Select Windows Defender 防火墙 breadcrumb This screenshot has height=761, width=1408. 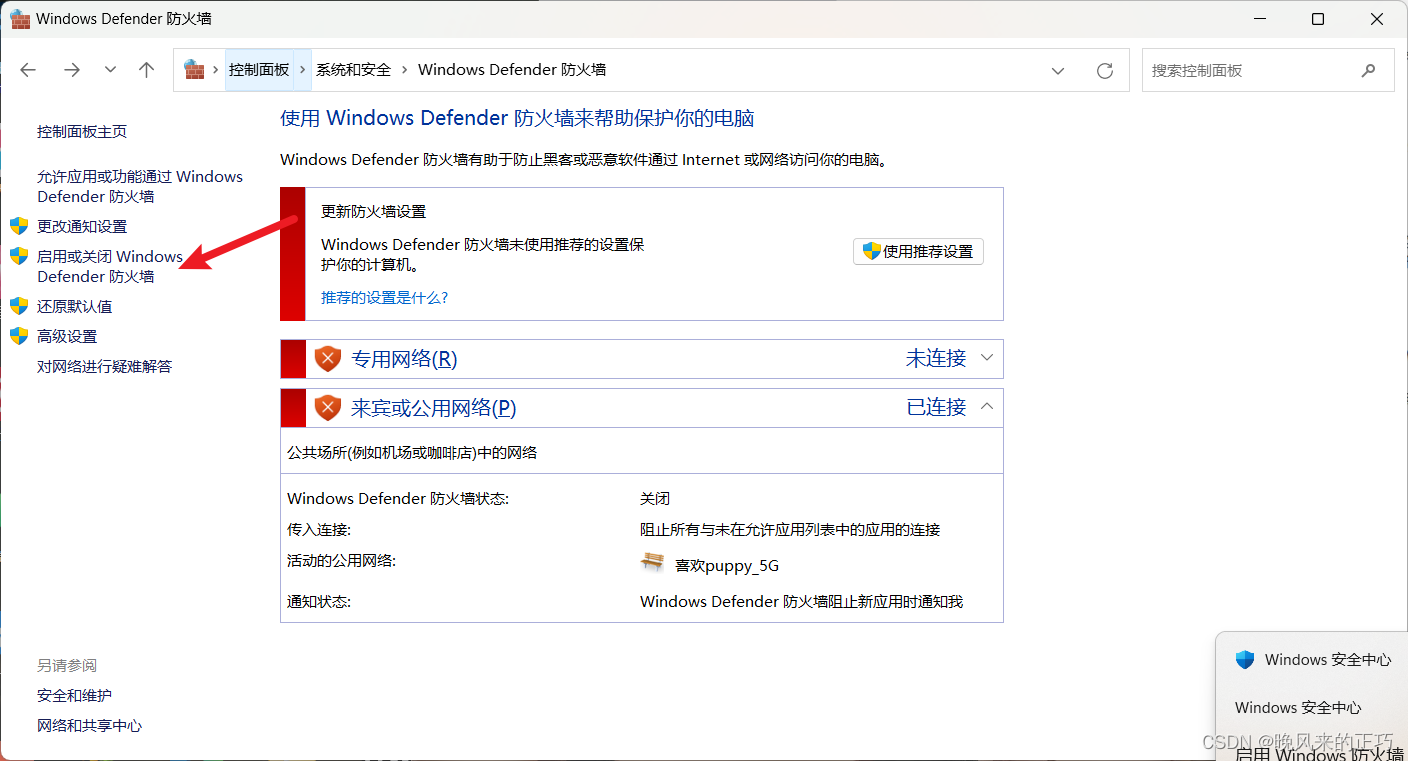[x=512, y=70]
